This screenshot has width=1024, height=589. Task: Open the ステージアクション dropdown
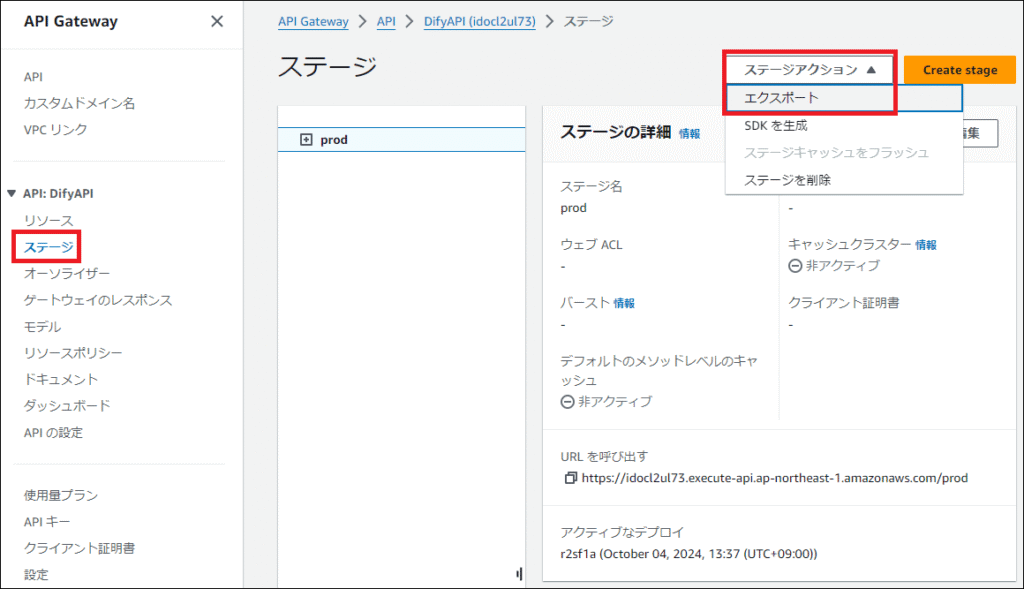tap(810, 70)
